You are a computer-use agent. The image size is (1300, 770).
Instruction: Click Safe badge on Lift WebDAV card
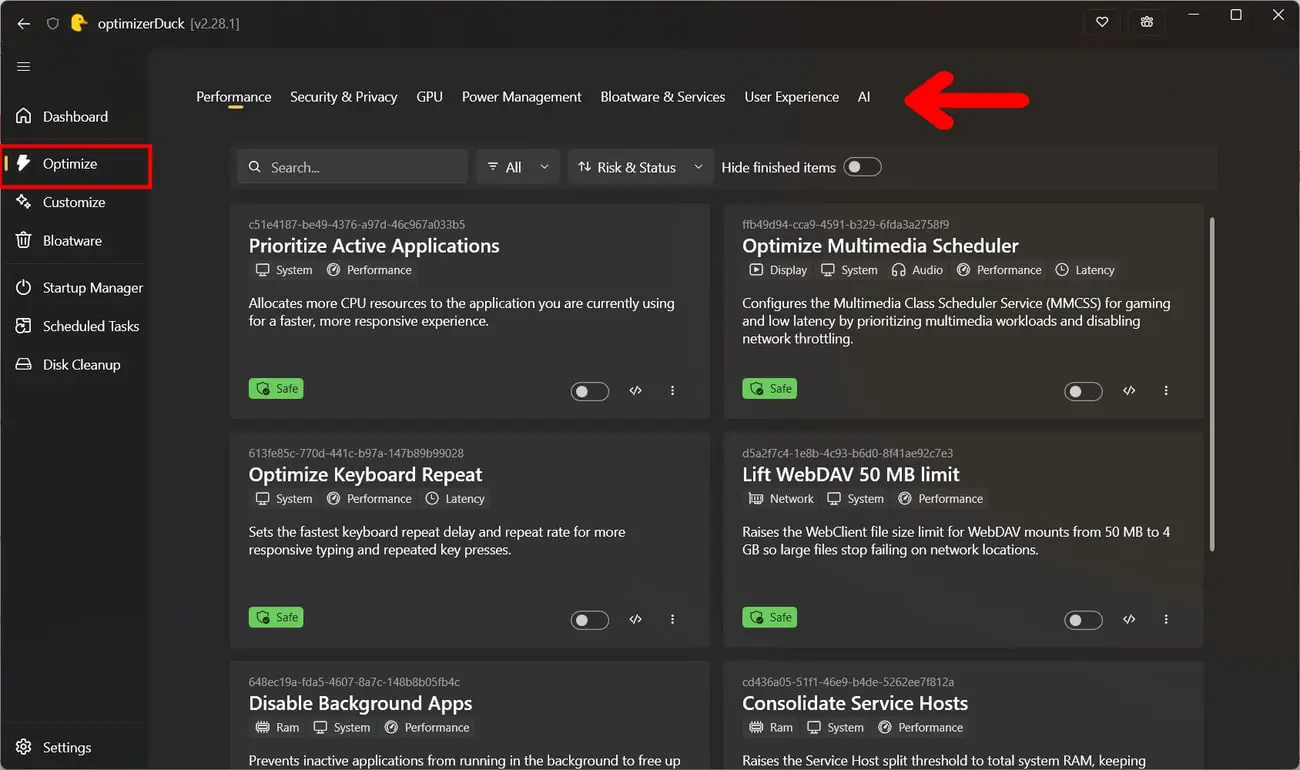[769, 617]
